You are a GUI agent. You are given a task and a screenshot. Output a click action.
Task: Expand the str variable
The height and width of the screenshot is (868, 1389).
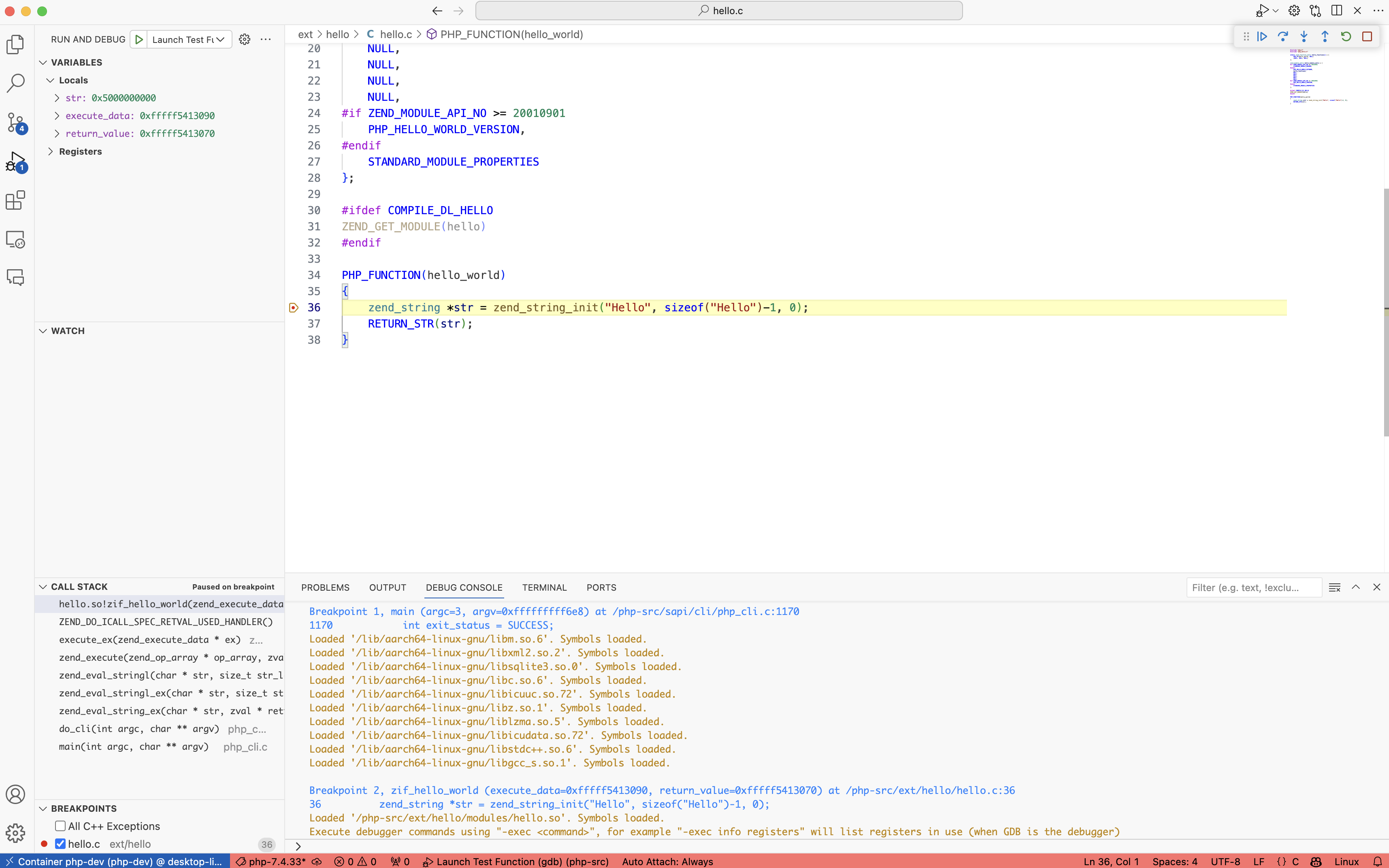(x=57, y=98)
